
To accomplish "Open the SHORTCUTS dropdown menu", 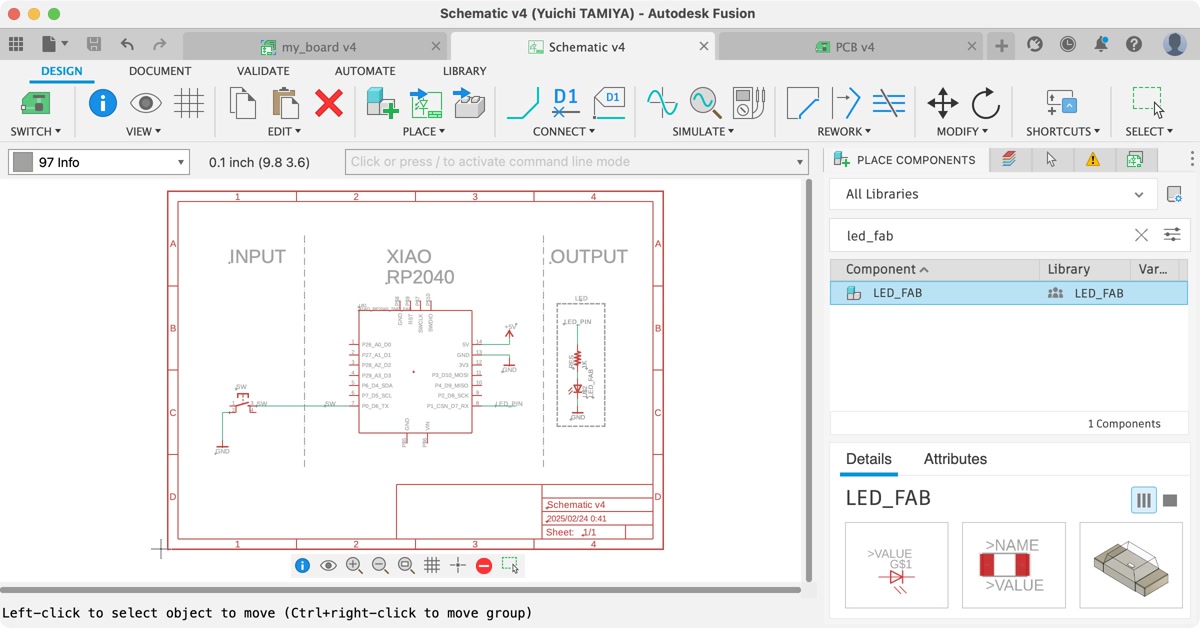I will 1062,131.
